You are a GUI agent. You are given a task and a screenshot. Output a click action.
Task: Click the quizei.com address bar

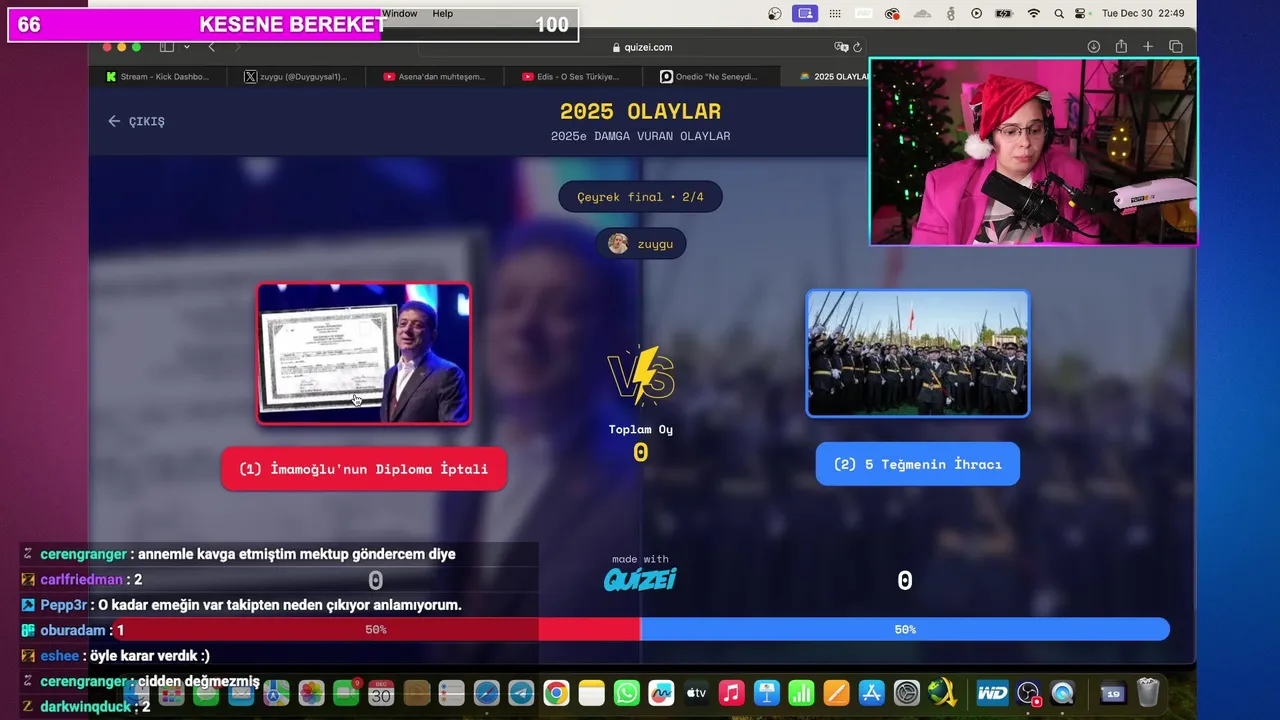[641, 47]
